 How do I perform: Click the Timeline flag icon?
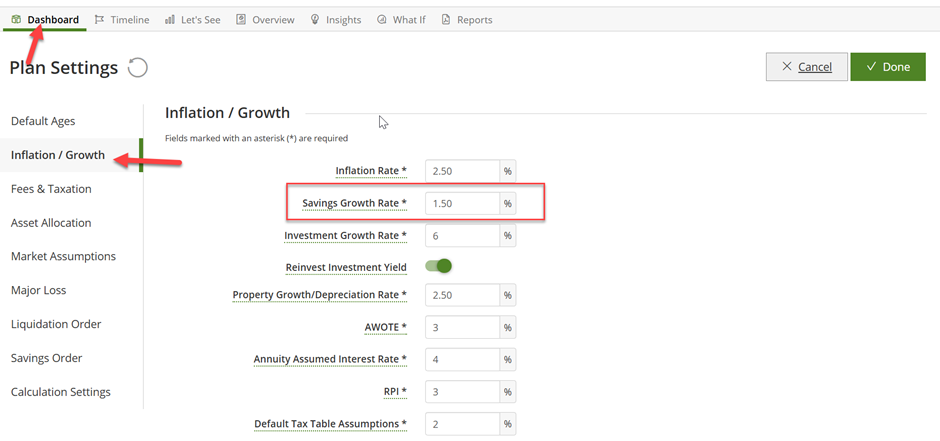tap(100, 20)
